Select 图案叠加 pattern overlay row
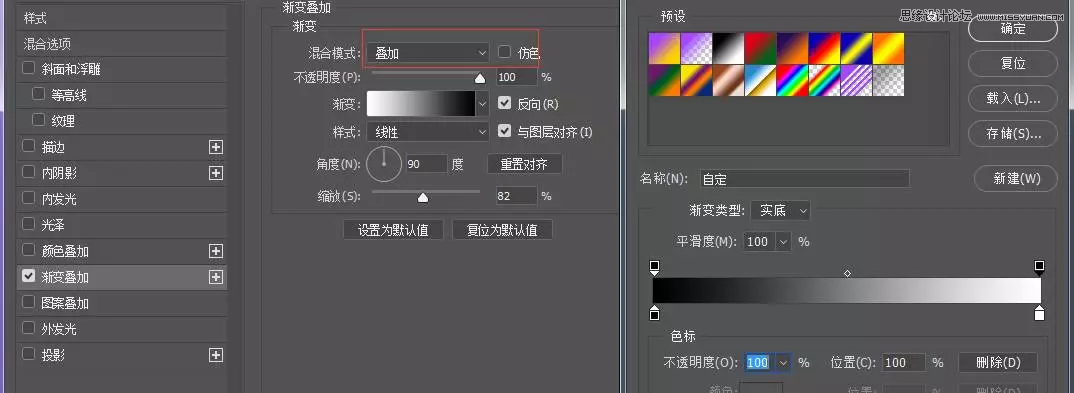 (x=122, y=303)
